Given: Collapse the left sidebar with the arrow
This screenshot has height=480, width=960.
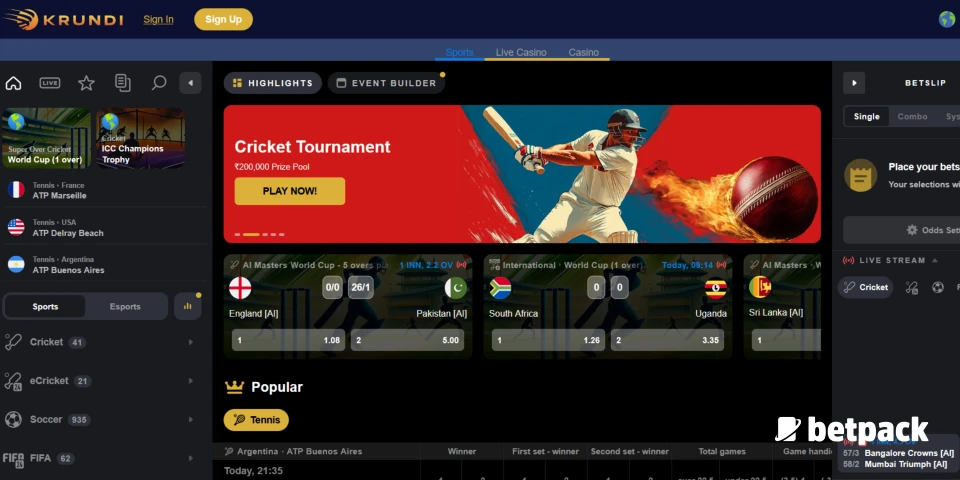Looking at the screenshot, I should 190,83.
